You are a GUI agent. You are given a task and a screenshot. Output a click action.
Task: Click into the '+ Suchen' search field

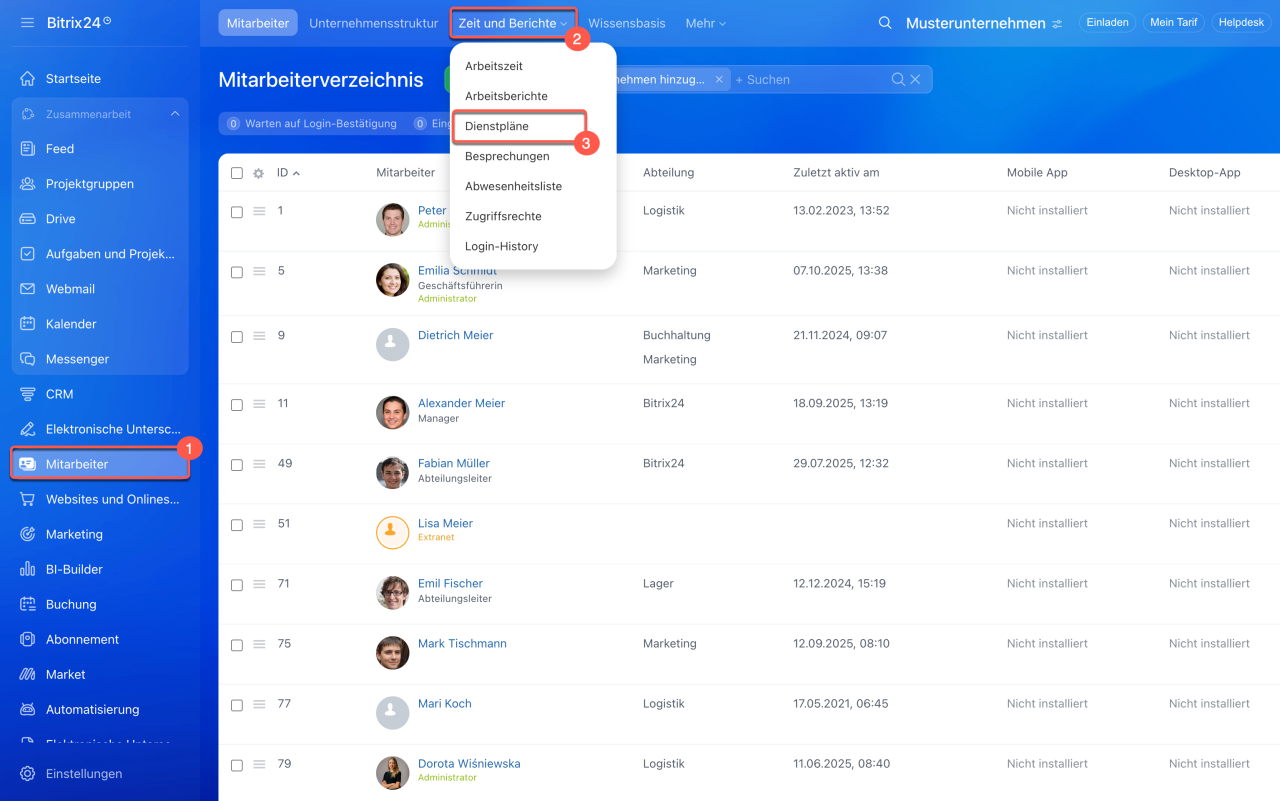[810, 80]
